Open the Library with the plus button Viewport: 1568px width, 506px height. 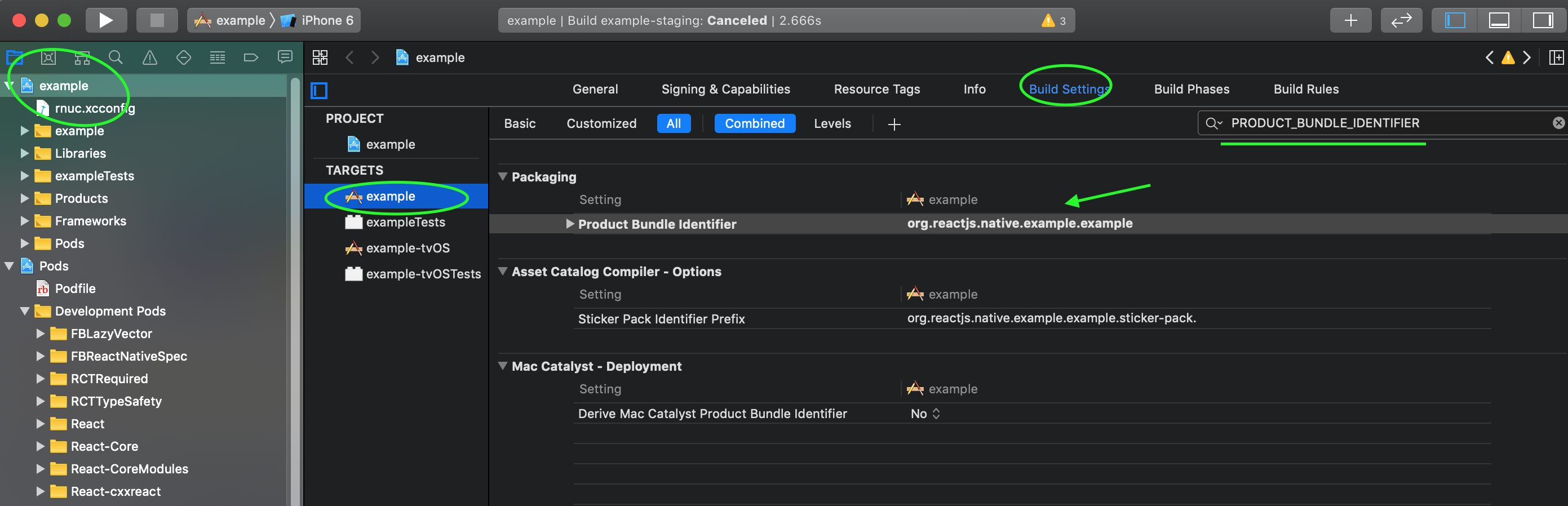1350,20
